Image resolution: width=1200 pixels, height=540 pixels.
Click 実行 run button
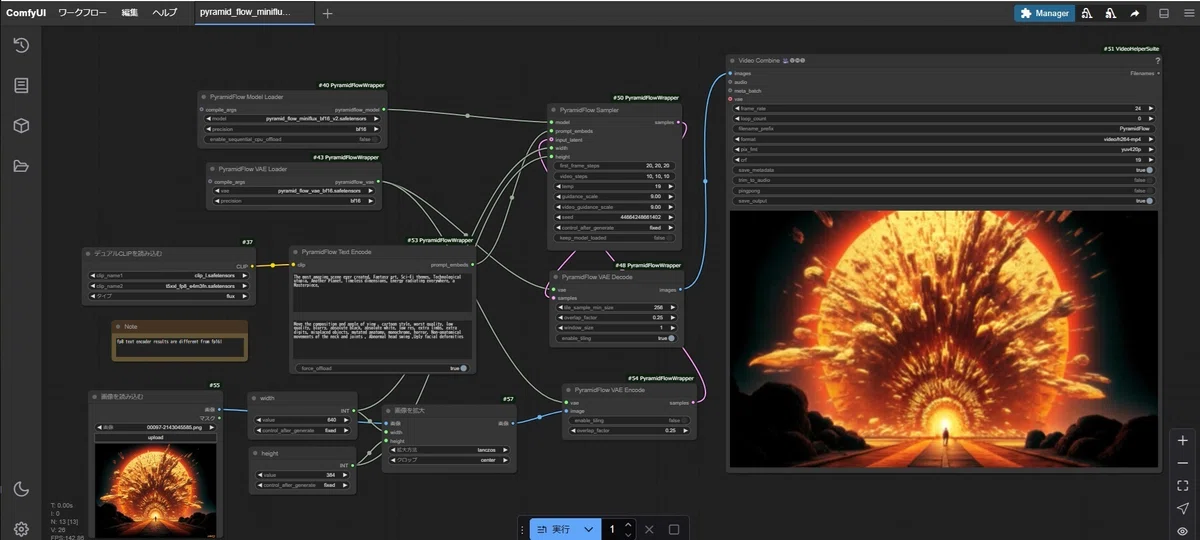click(x=554, y=529)
